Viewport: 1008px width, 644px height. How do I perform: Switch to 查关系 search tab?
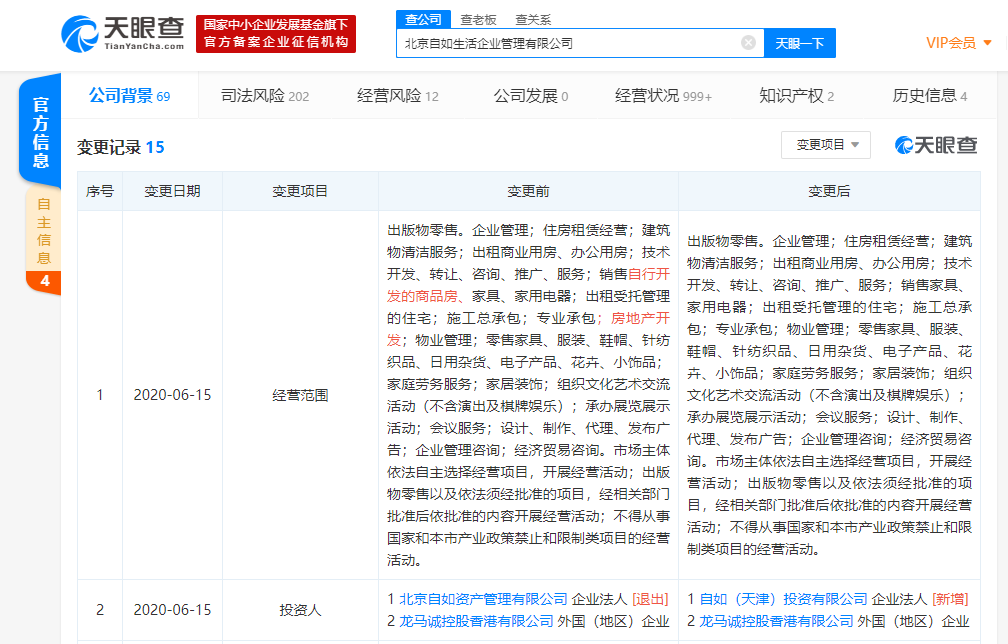(x=533, y=19)
